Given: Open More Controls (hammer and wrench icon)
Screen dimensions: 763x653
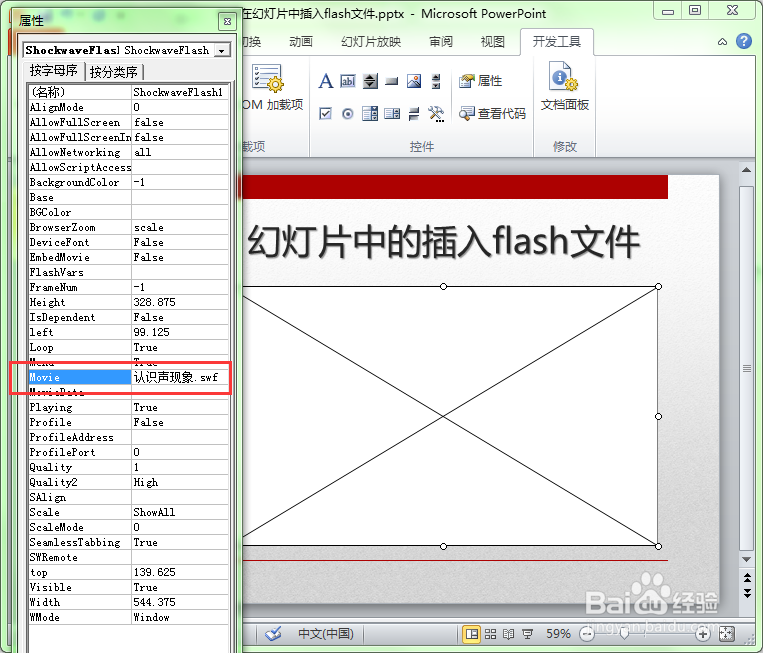Looking at the screenshot, I should click(x=436, y=114).
